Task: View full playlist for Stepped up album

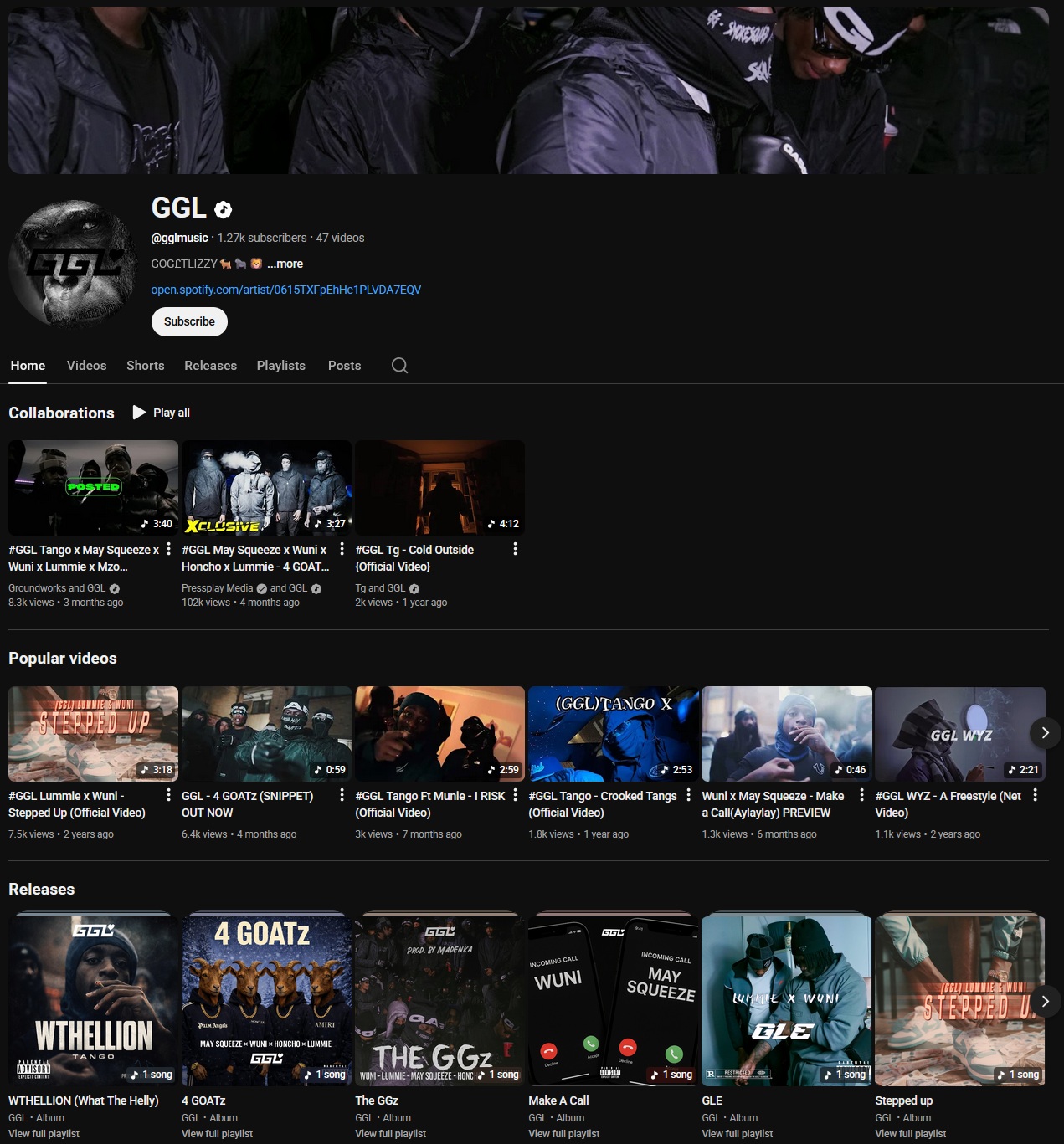Action: (x=911, y=1134)
